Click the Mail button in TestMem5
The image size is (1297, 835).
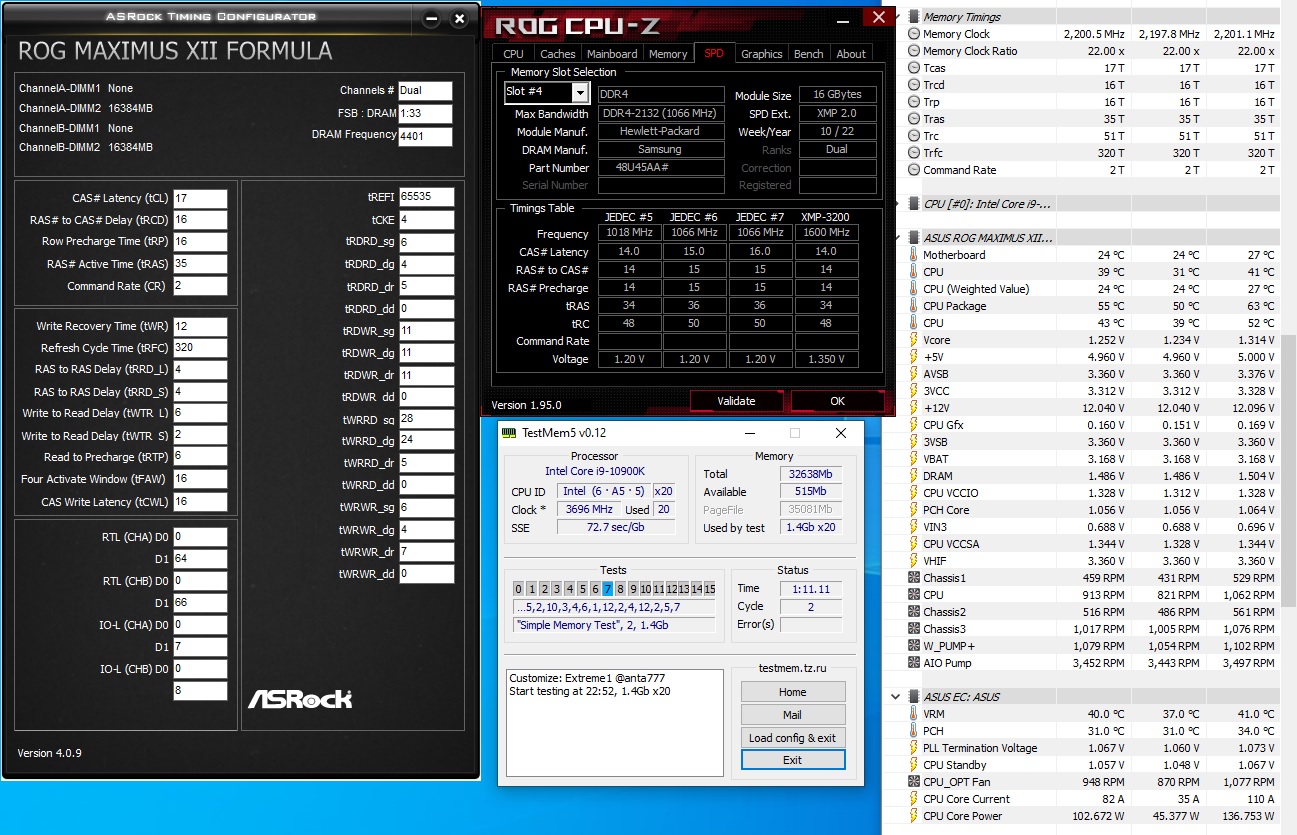pos(793,715)
